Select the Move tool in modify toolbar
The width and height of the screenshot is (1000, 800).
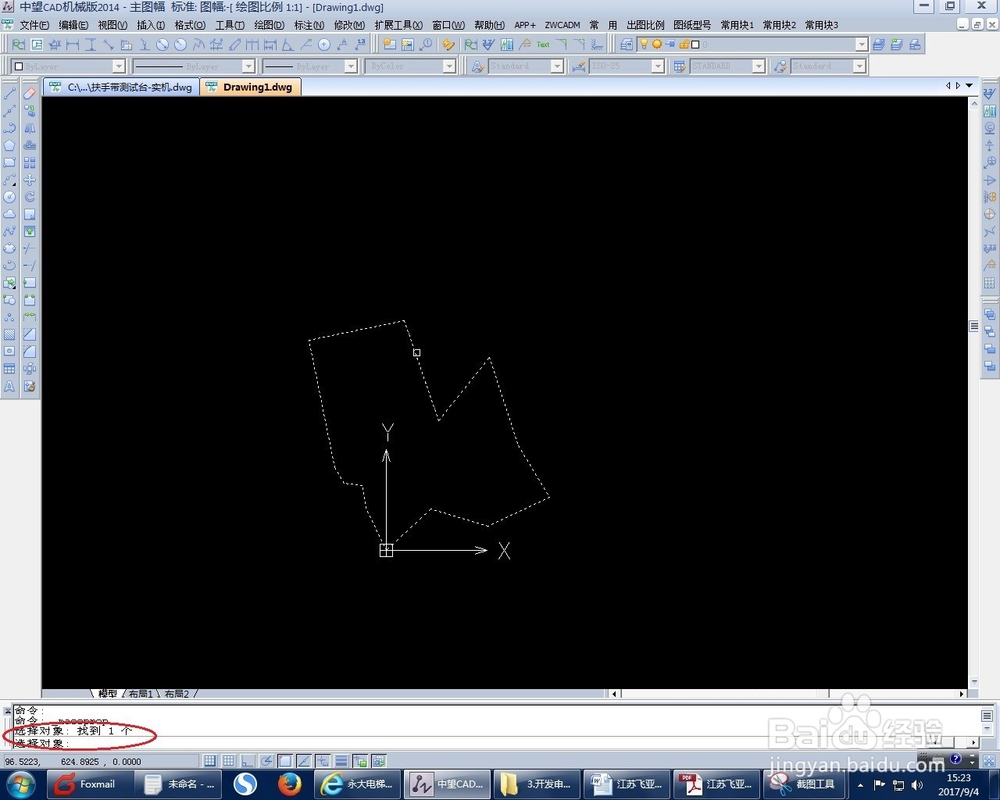click(x=29, y=180)
